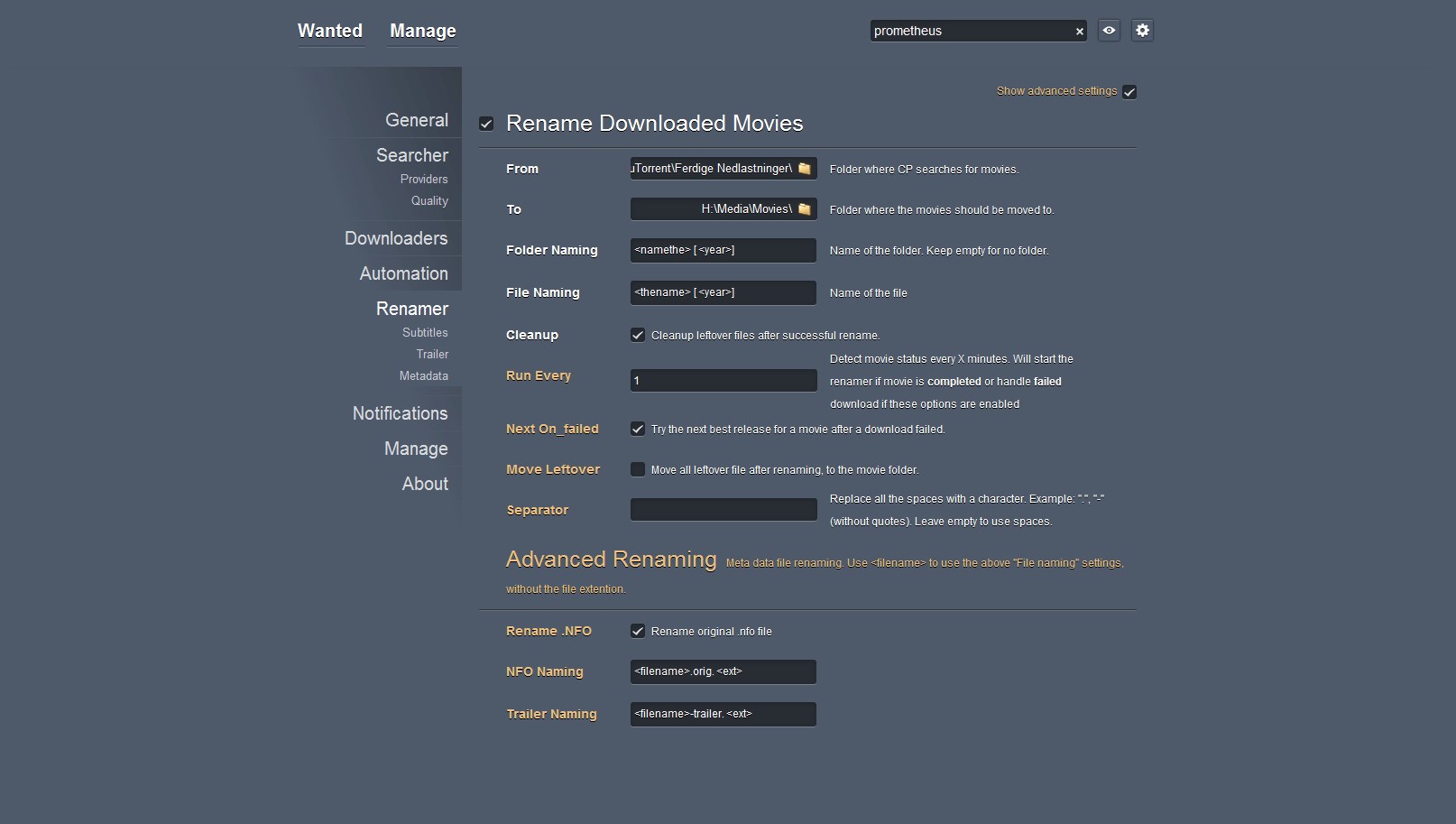Select Renamer in sidebar
This screenshot has width=1456, height=824.
(x=412, y=309)
